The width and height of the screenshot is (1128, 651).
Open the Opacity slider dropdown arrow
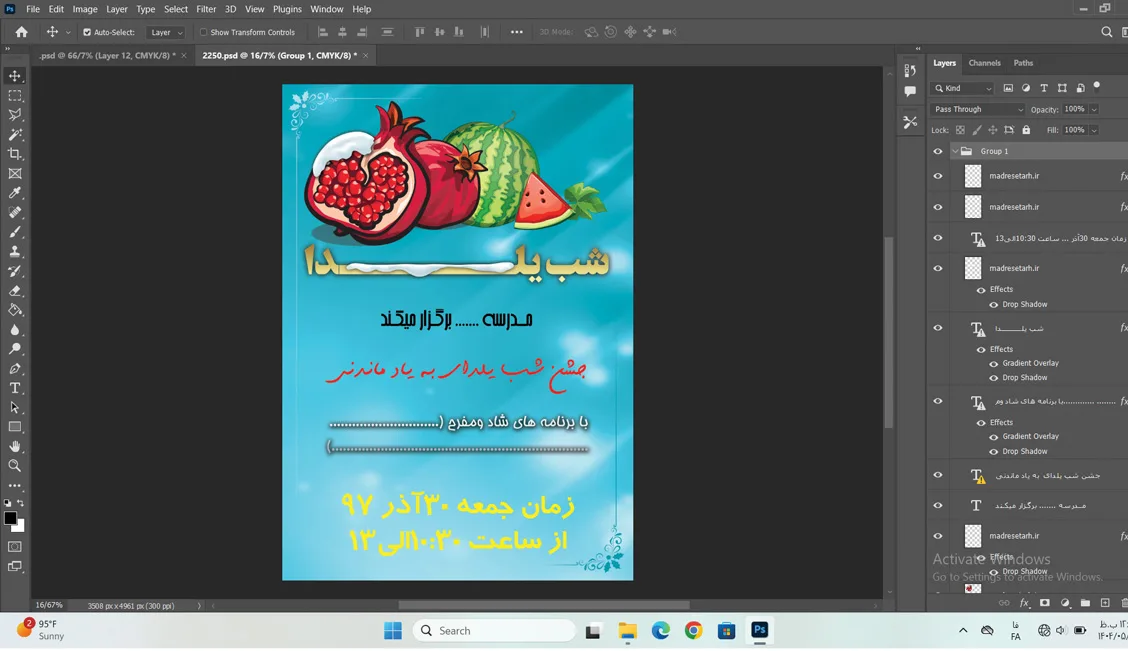(x=1094, y=109)
